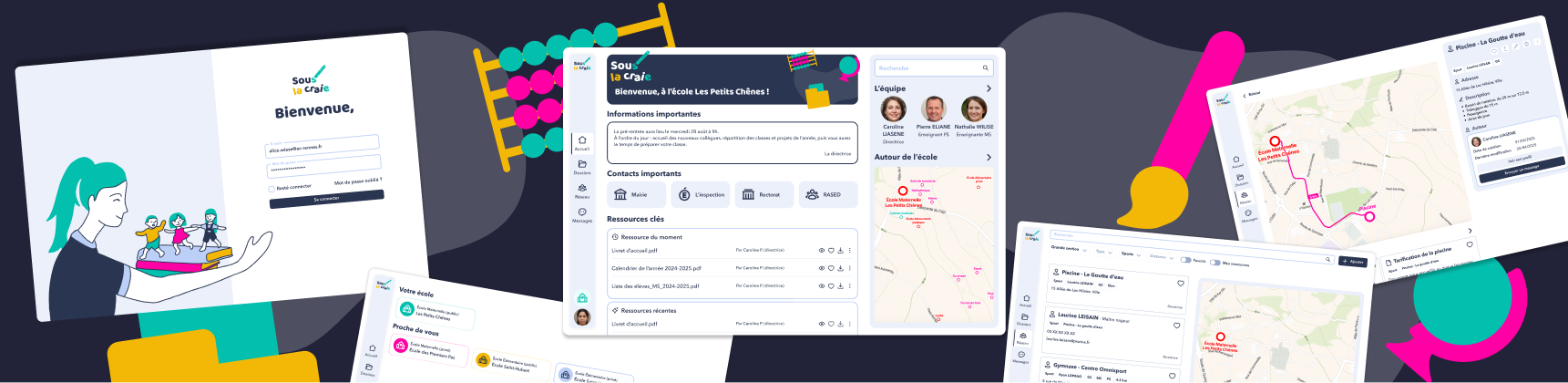Expand the Autour de l'école section chevron
This screenshot has width=1568, height=383.
(989, 157)
